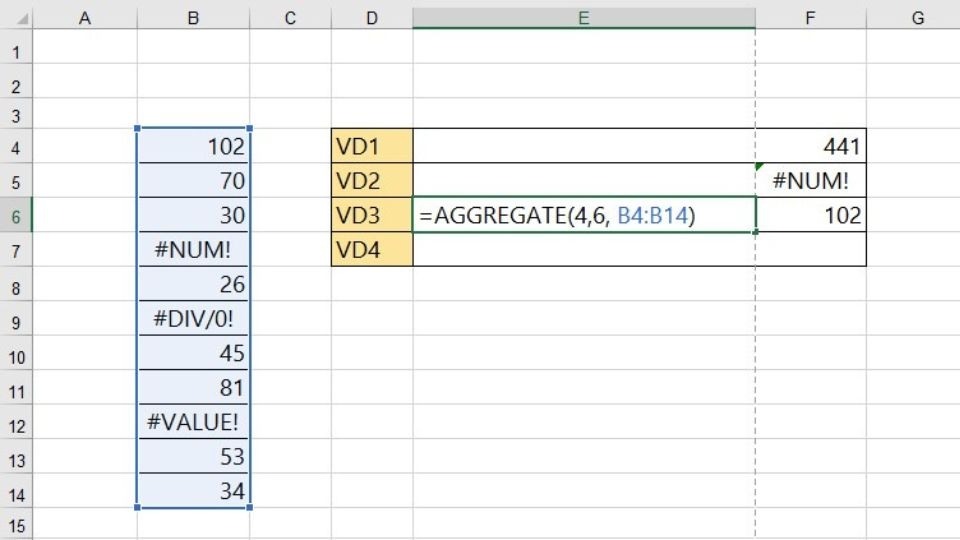
Task: Select row 6 header
Action: click(16, 215)
